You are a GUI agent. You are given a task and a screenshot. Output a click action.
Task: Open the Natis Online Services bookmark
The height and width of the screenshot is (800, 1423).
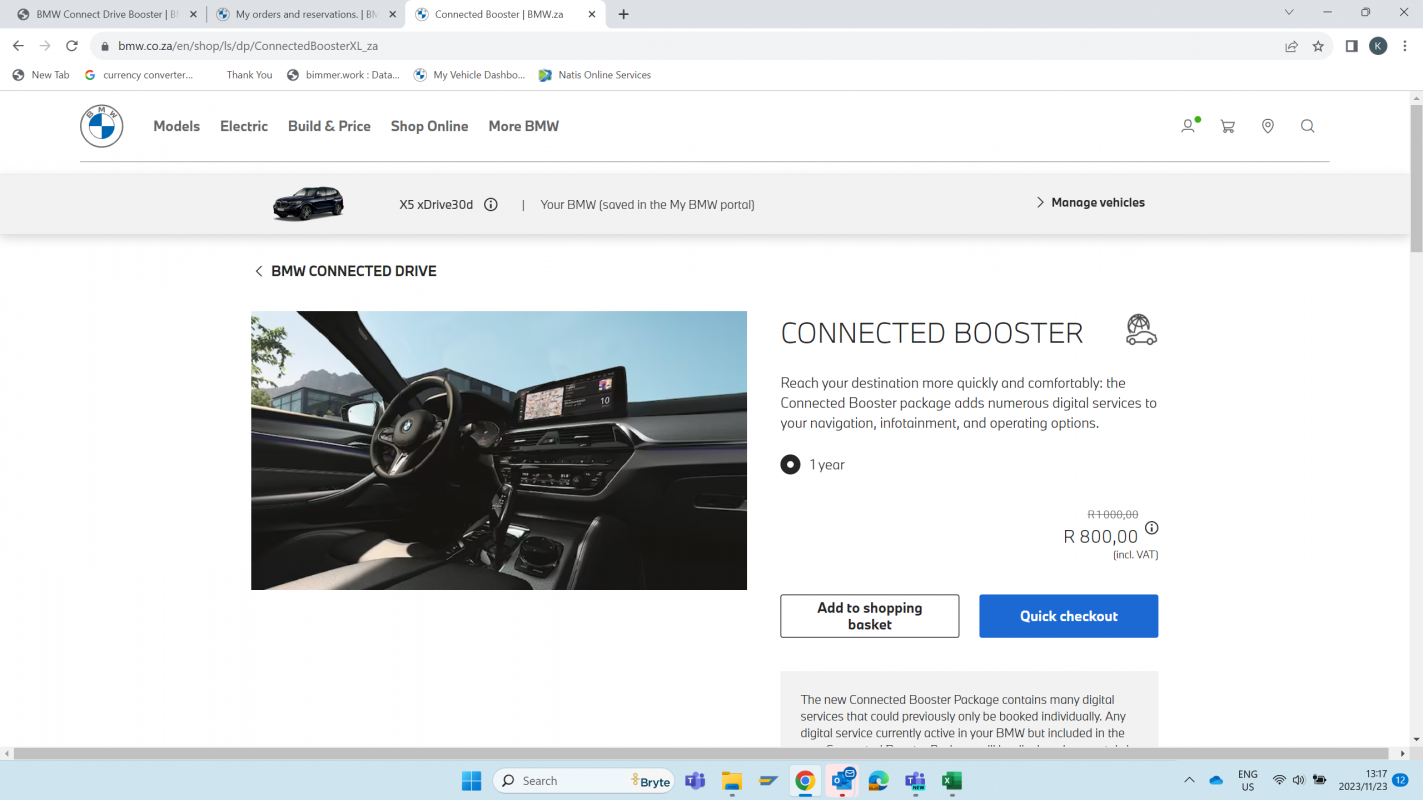(x=595, y=75)
